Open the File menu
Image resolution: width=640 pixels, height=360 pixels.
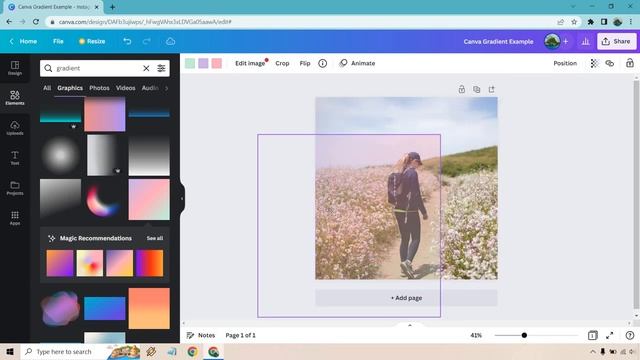coord(58,41)
